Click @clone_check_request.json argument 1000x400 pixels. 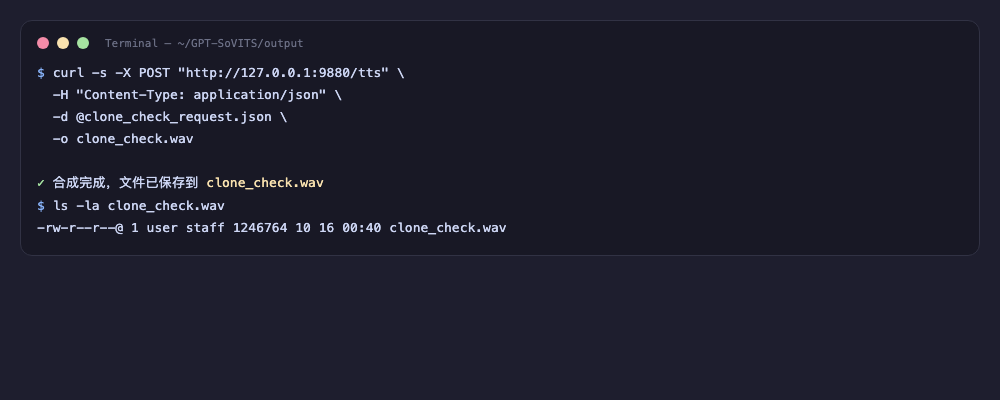pyautogui.click(x=173, y=117)
